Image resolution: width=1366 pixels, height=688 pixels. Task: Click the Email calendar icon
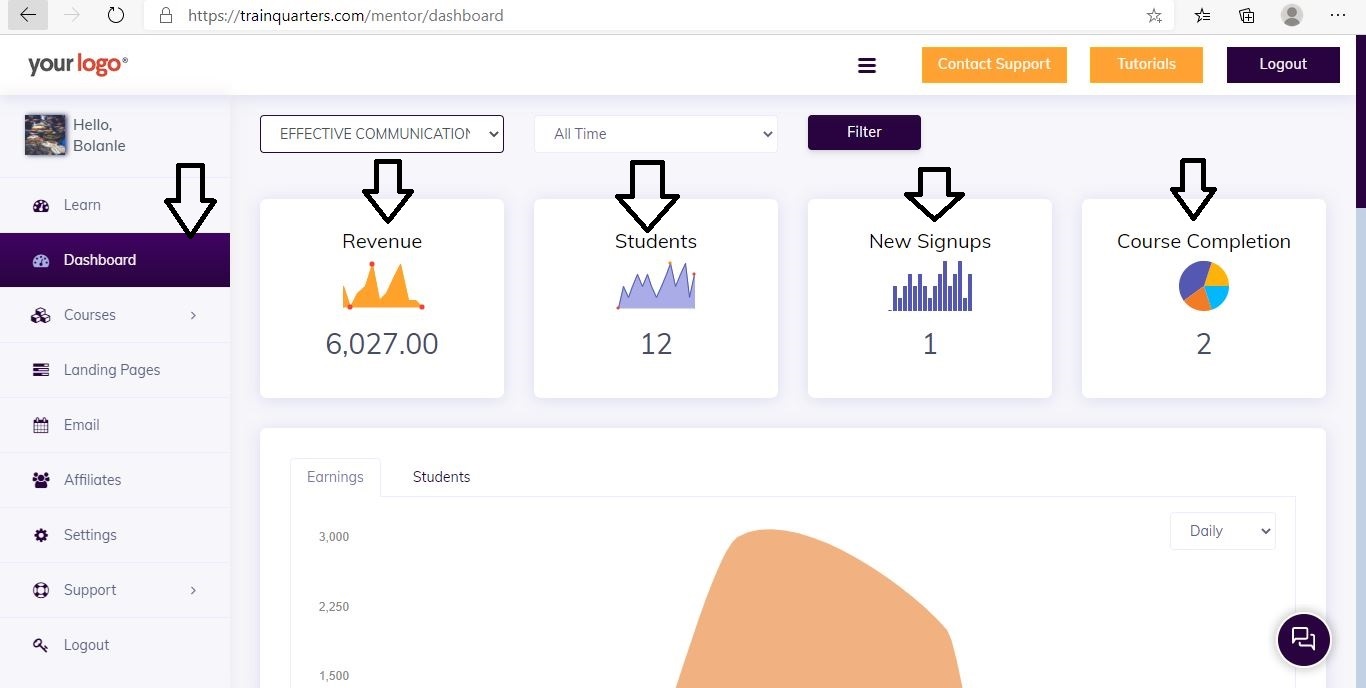(41, 425)
